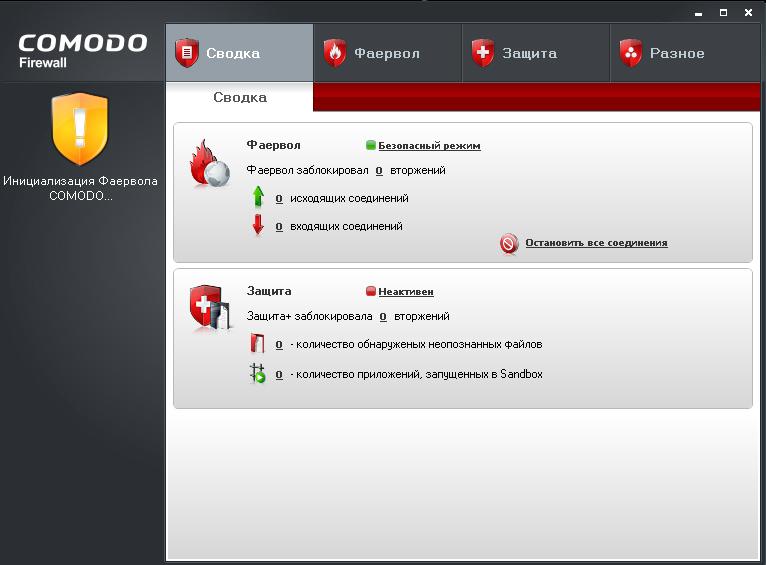Image resolution: width=766 pixels, height=565 pixels.
Task: Maximize the COMODO Firewall window
Action: 723,13
